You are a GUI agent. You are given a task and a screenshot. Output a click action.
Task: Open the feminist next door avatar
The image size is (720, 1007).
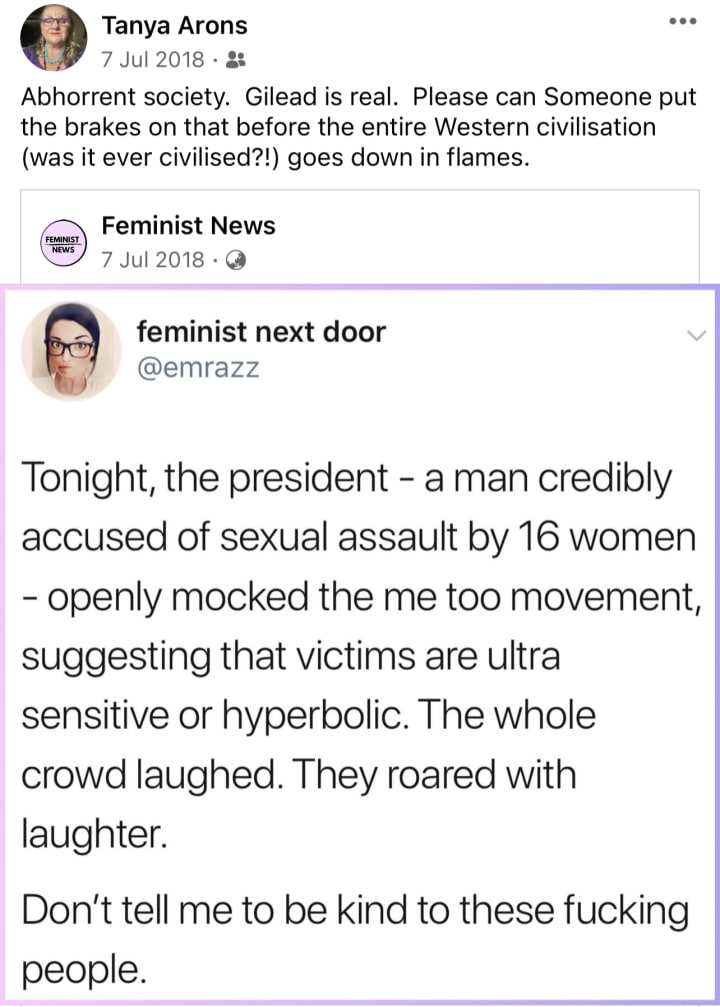71,349
